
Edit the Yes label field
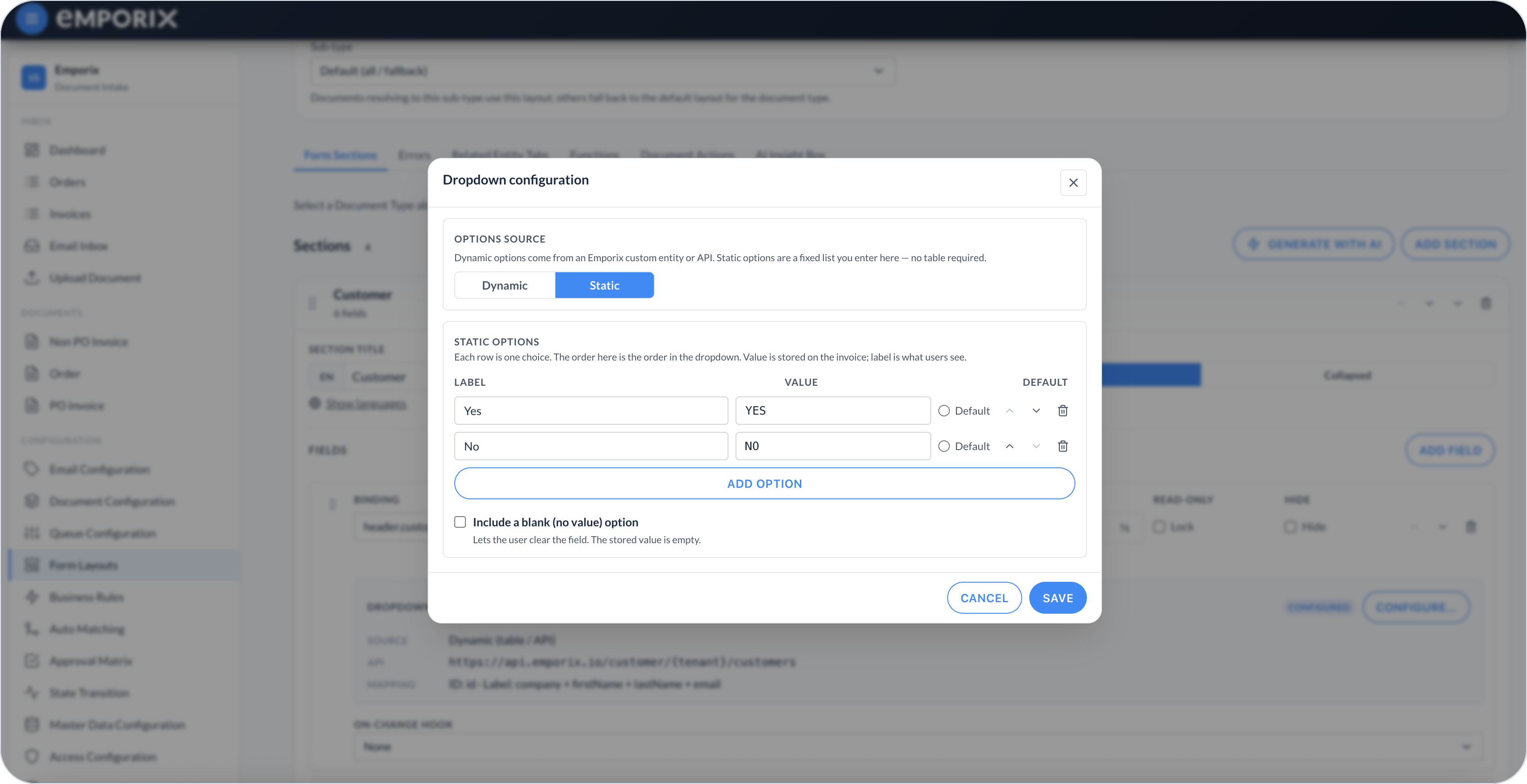[590, 411]
